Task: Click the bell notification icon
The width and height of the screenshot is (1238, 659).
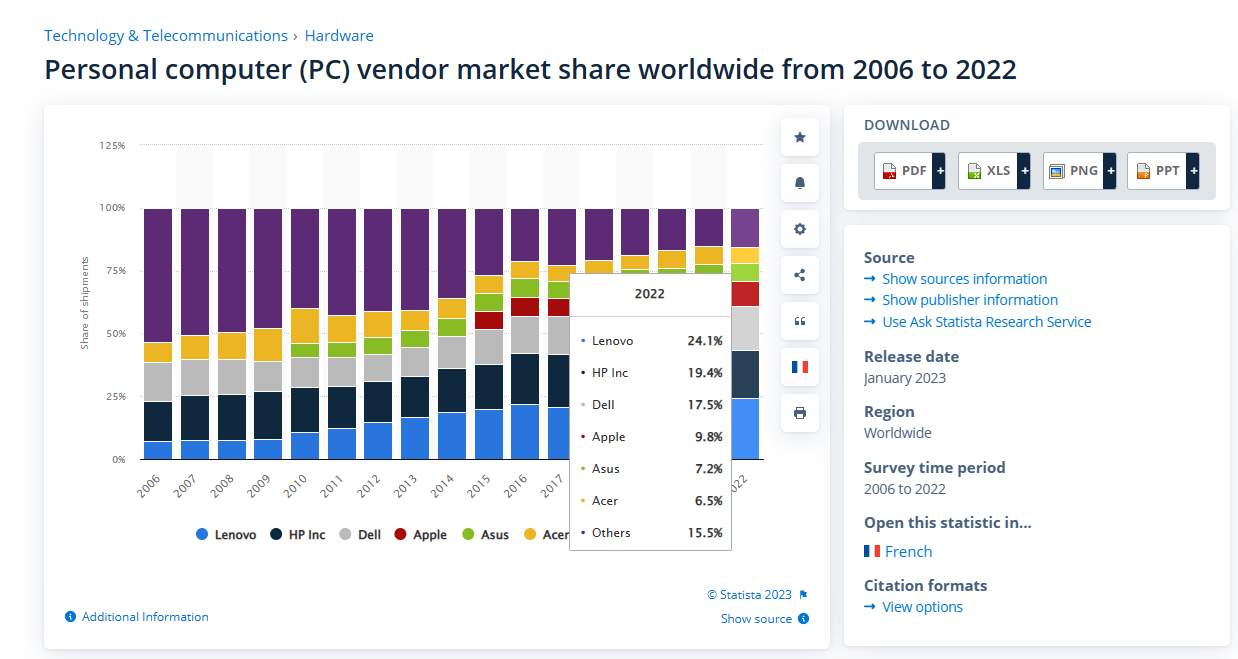Action: (x=799, y=183)
